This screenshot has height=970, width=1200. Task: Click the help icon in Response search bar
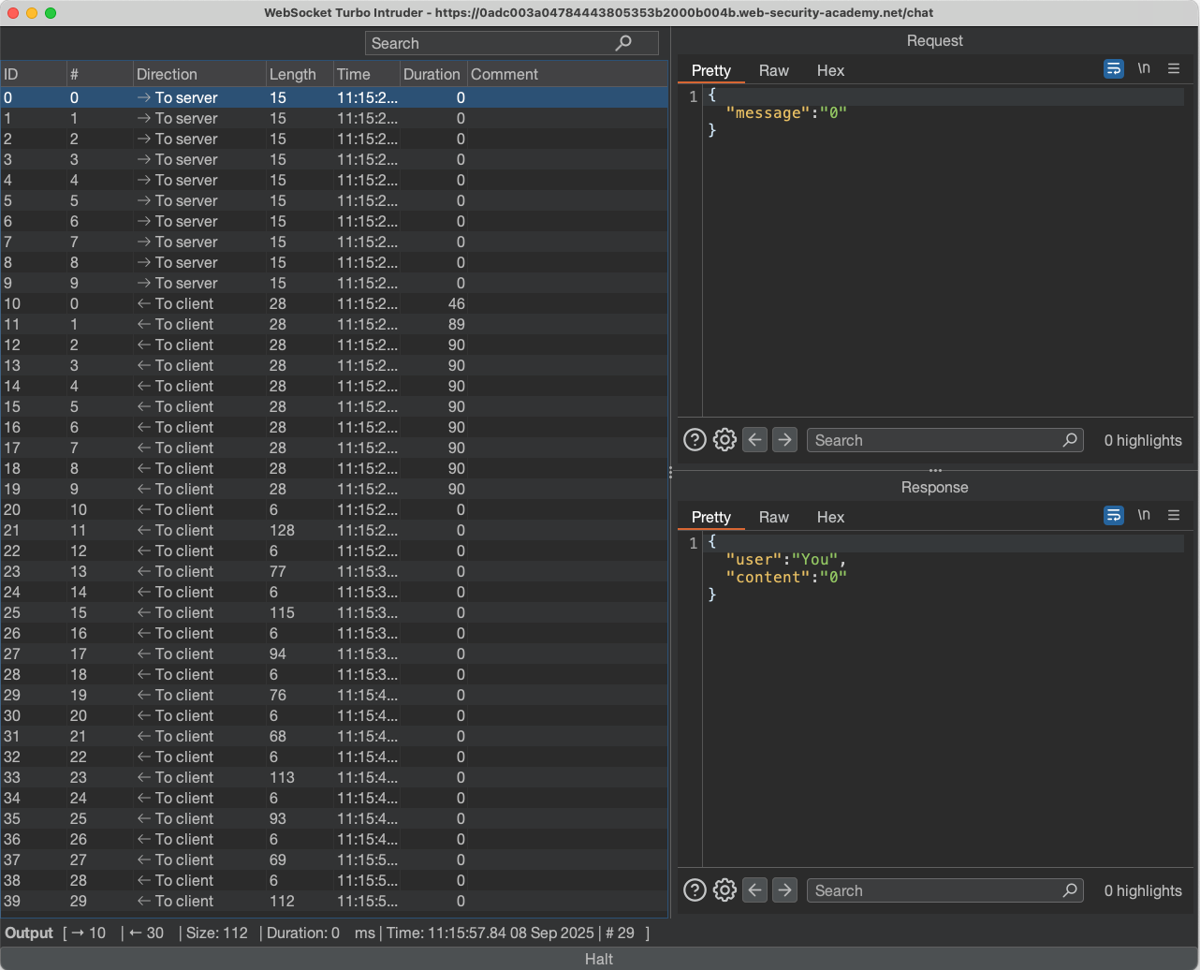click(x=694, y=890)
